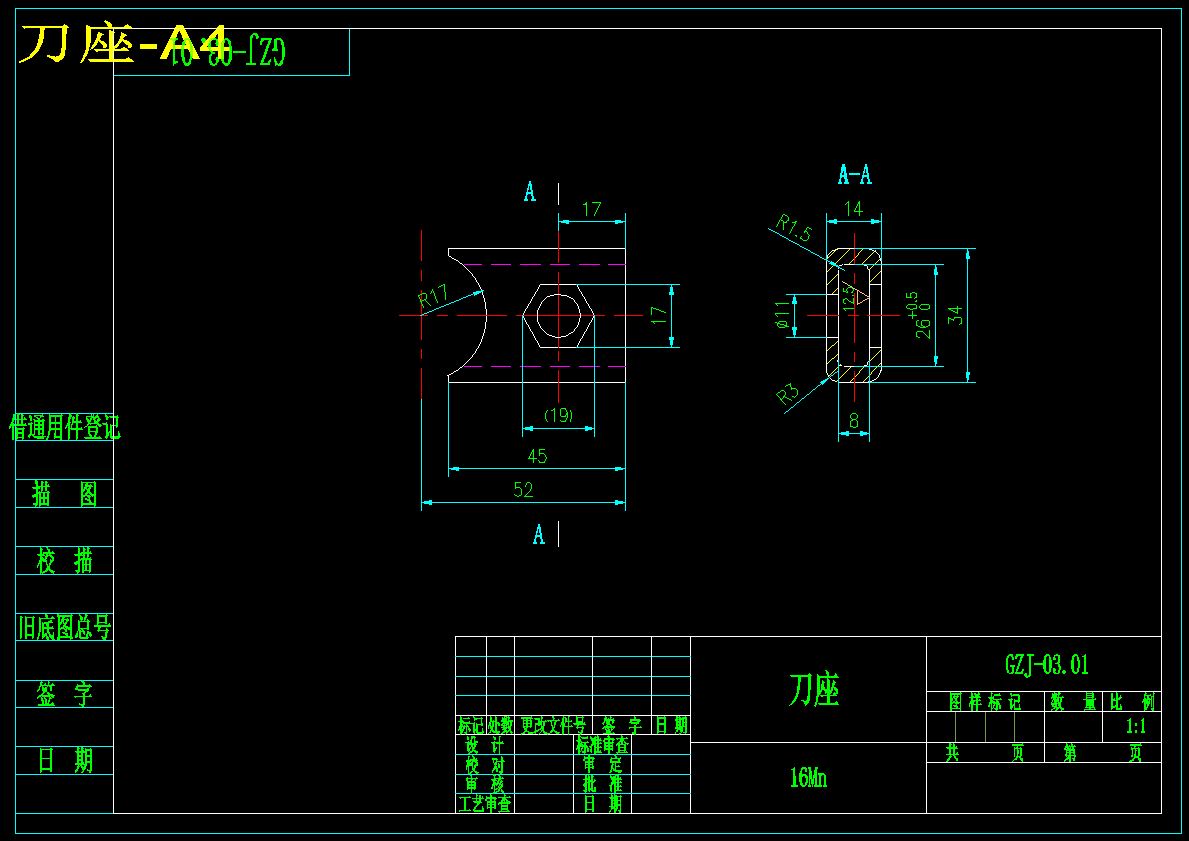Click 'GZJ-03.01' drawing number in the title block
This screenshot has height=841, width=1189.
pos(1046,664)
